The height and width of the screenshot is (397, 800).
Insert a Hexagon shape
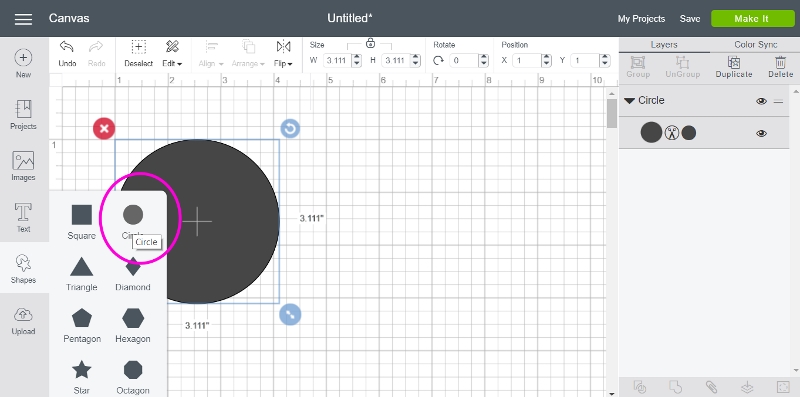(133, 326)
